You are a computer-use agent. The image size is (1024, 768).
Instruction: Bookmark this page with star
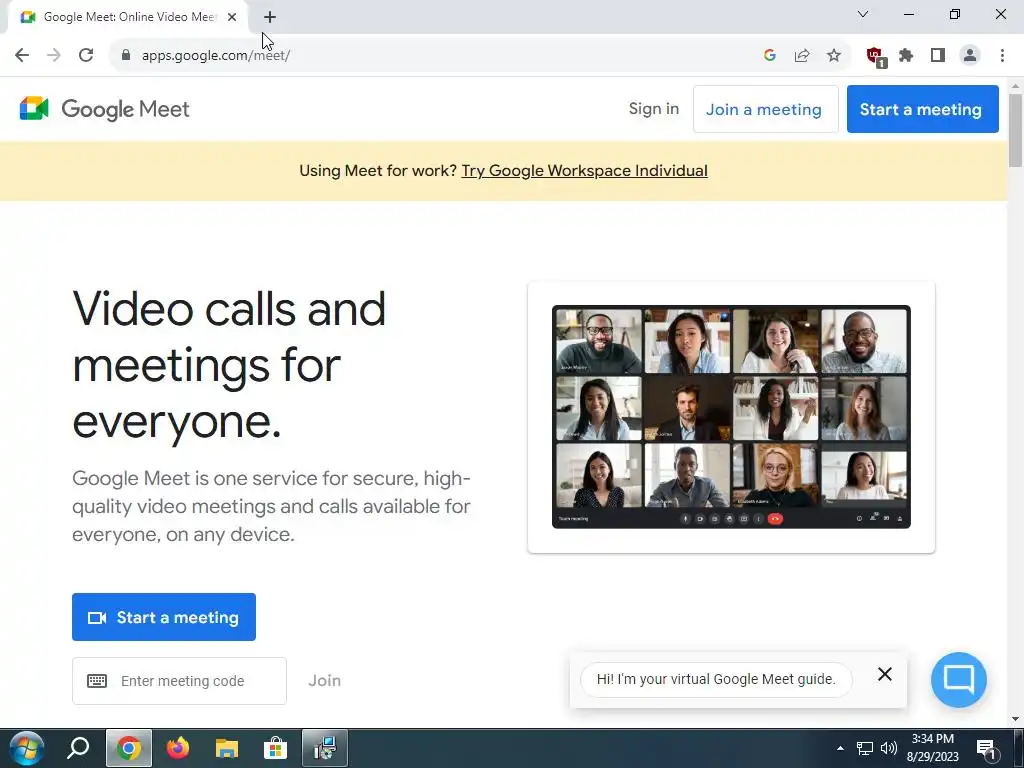pyautogui.click(x=834, y=56)
